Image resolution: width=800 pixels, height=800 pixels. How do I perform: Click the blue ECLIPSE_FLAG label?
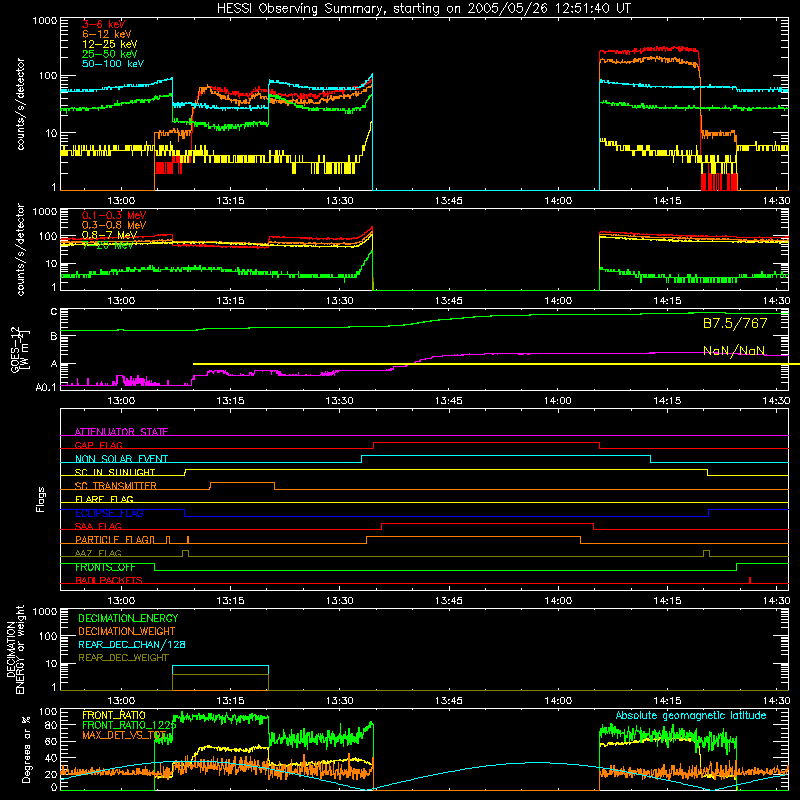(109, 513)
